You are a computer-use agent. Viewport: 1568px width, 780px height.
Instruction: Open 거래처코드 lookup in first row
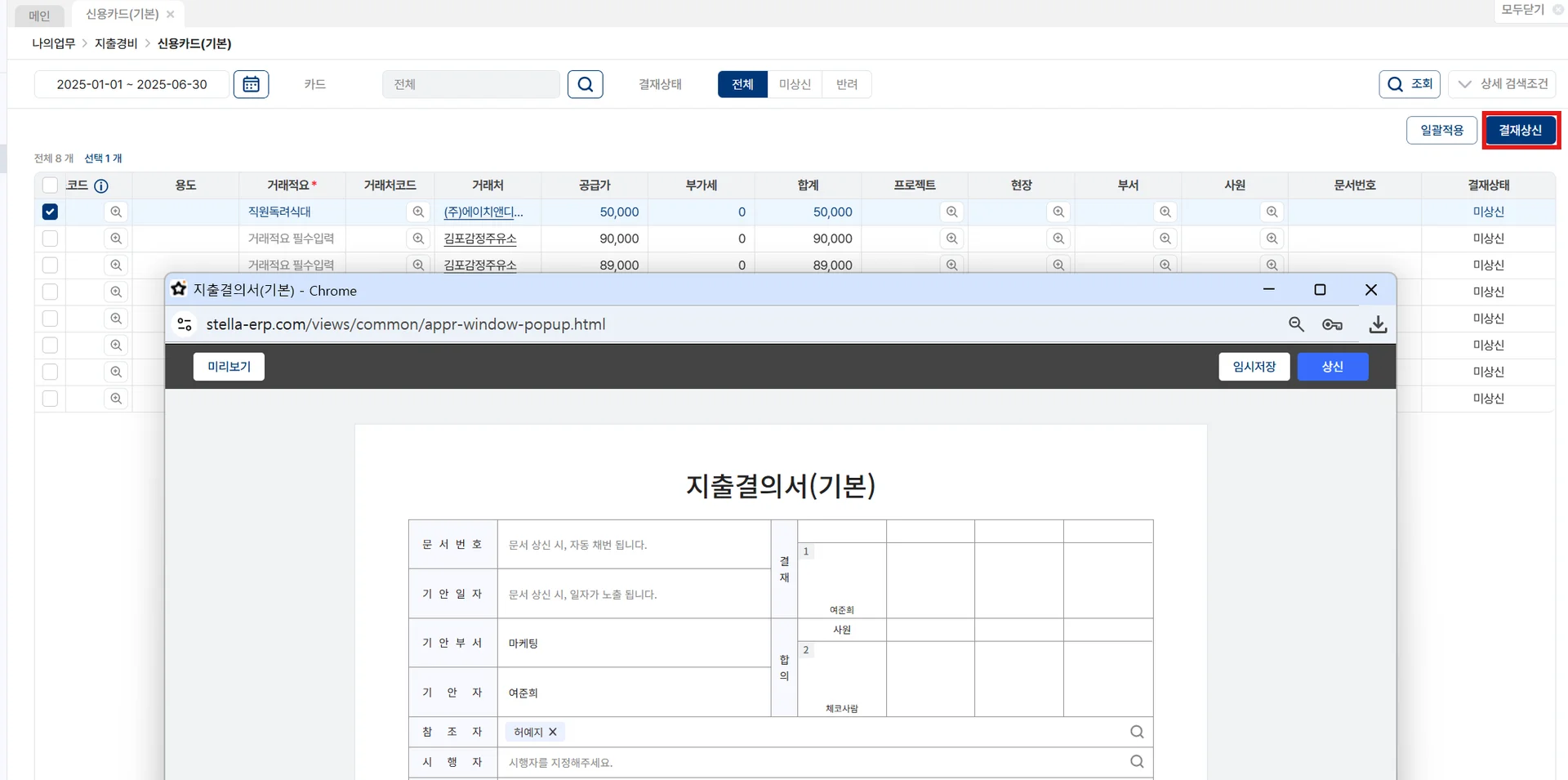418,212
